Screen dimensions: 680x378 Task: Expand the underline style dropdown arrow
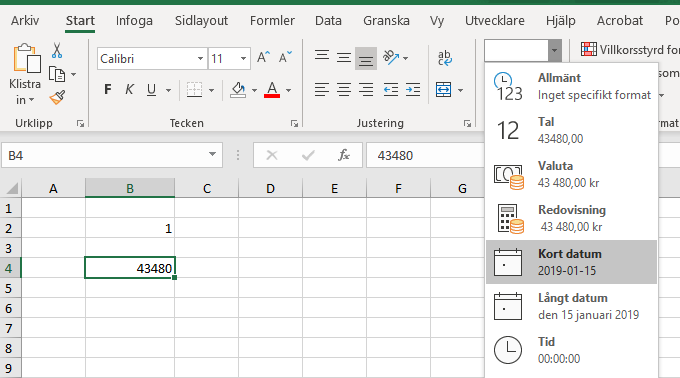(168, 90)
